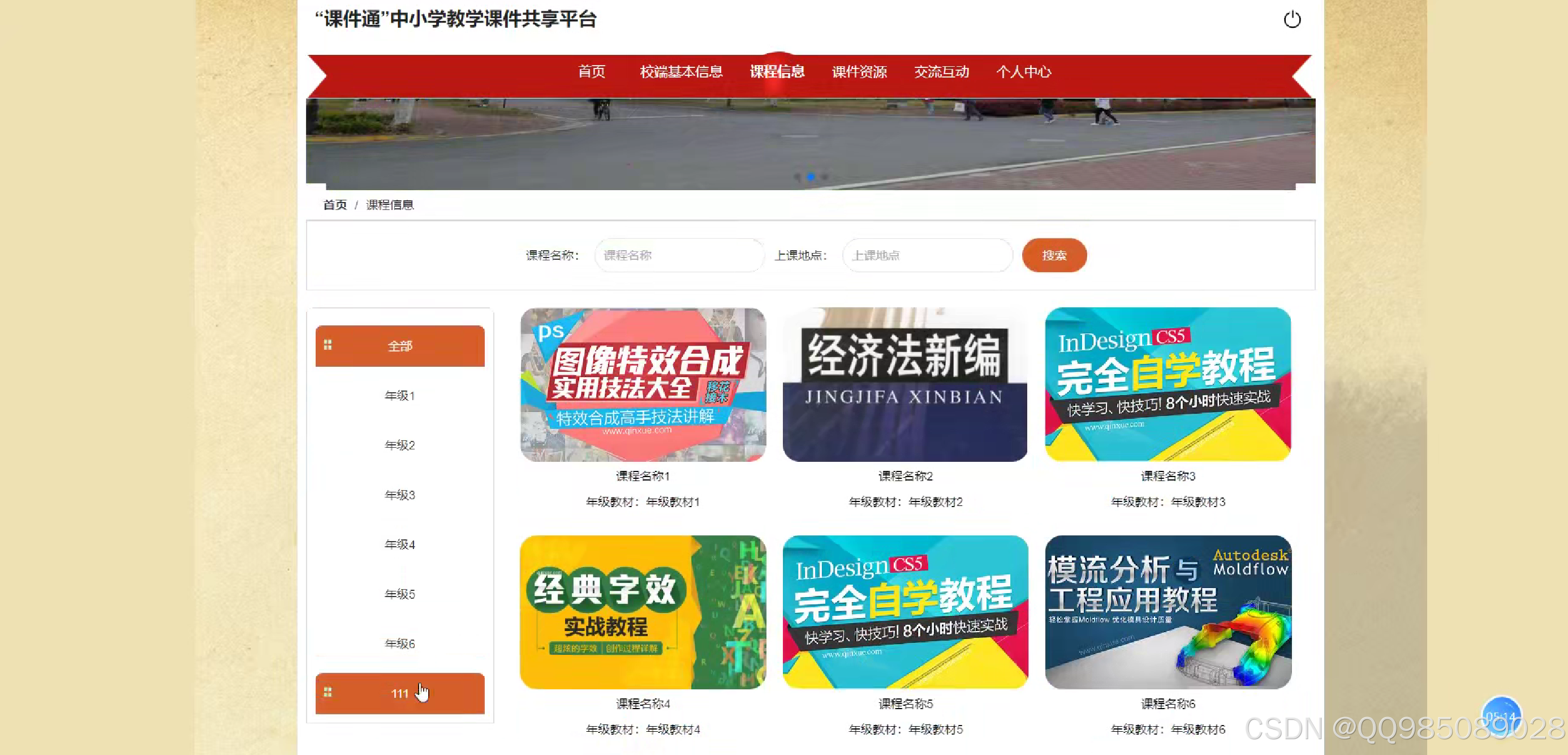Focus the 课程名称 input field
The image size is (1568, 755).
point(679,255)
